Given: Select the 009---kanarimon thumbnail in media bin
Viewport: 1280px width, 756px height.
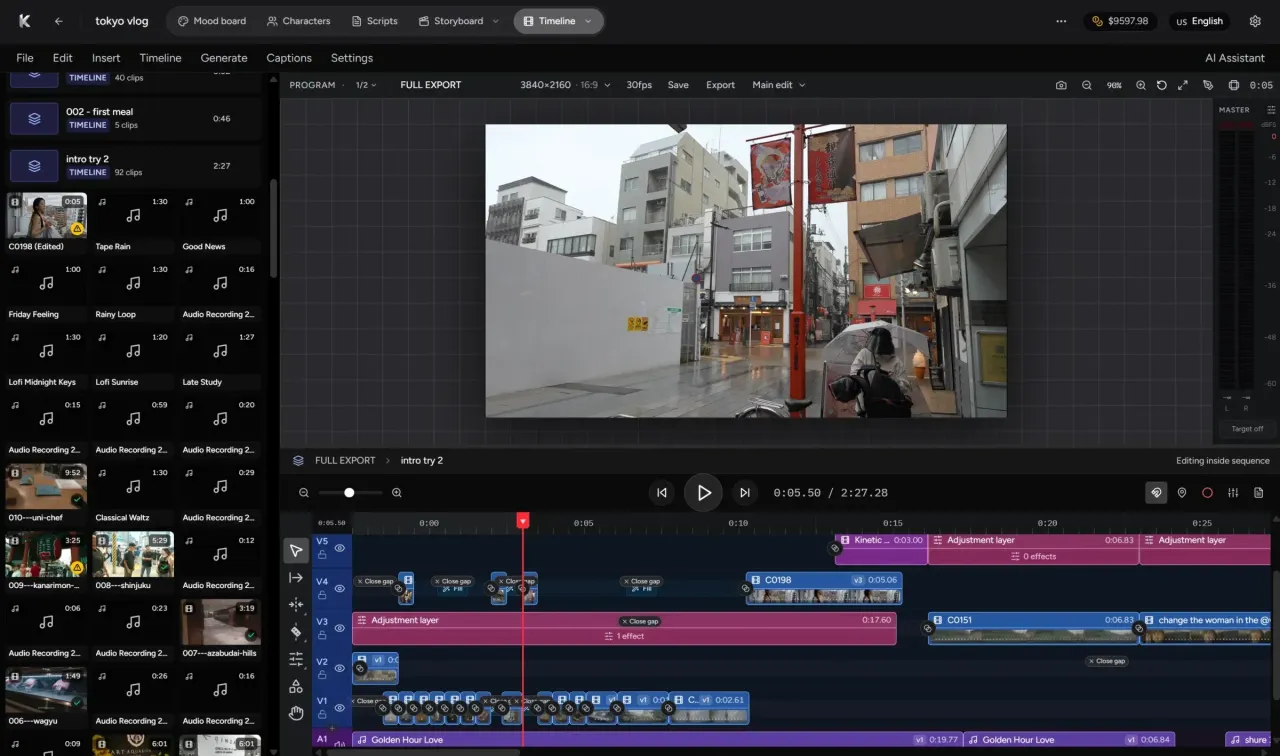Looking at the screenshot, I should [x=46, y=555].
